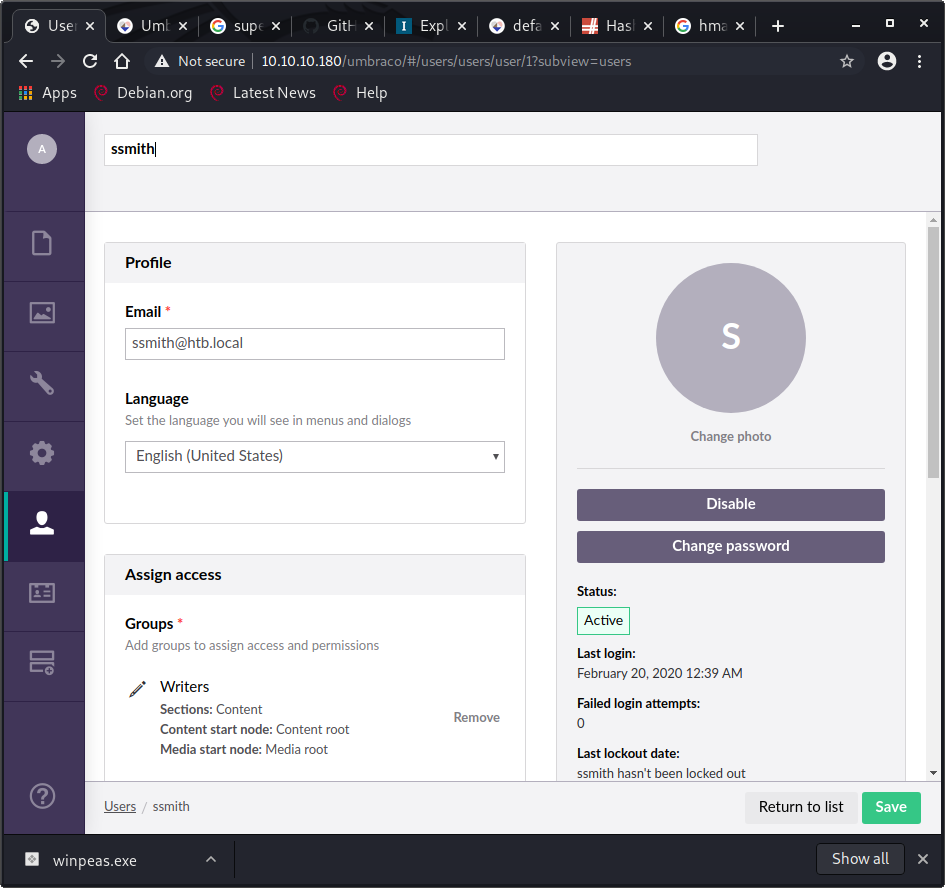Image resolution: width=945 pixels, height=888 pixels.
Task: Click the Users breadcrumb link
Action: click(120, 806)
